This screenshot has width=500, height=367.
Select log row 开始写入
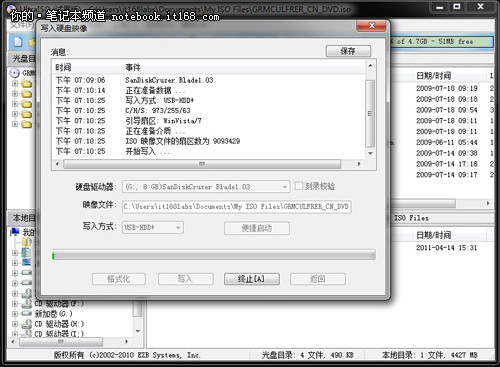pos(147,151)
